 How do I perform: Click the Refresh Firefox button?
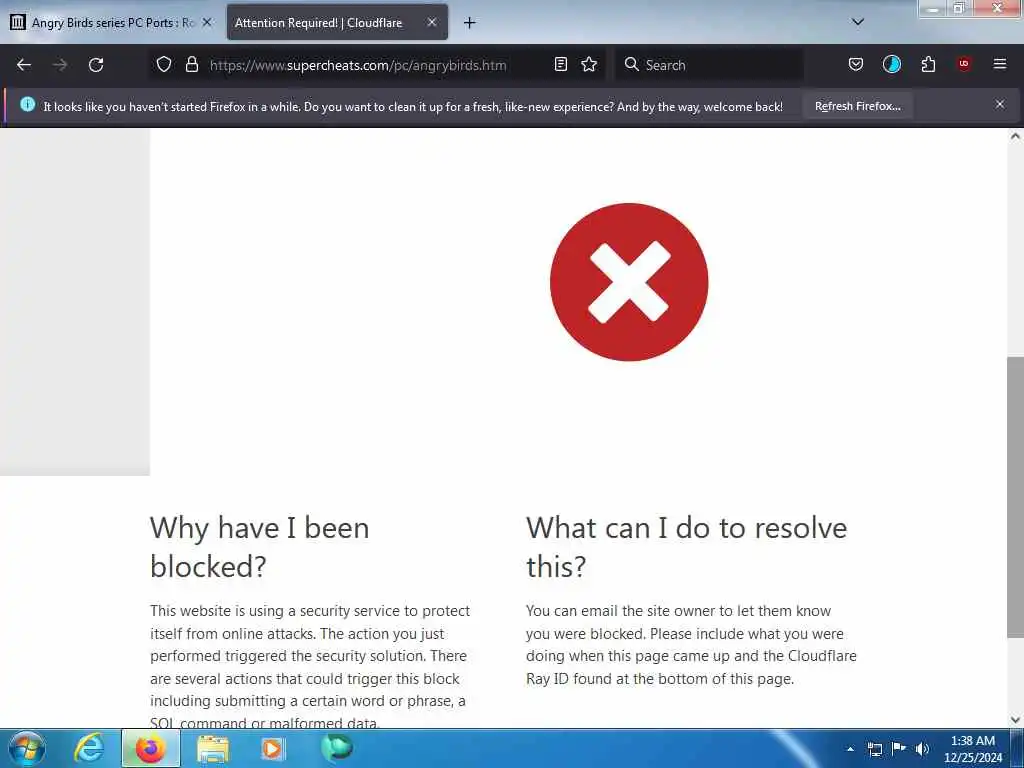(857, 106)
